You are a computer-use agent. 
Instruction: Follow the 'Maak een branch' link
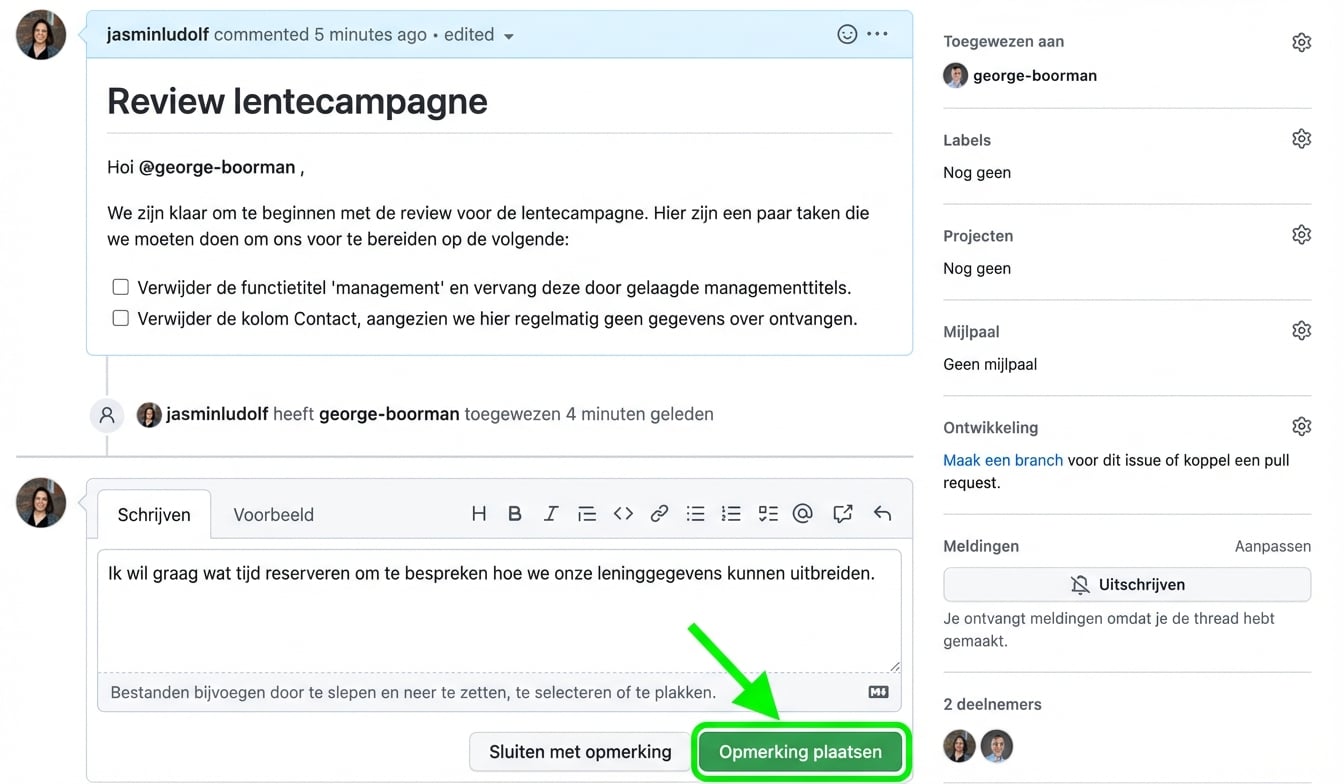(x=1002, y=460)
